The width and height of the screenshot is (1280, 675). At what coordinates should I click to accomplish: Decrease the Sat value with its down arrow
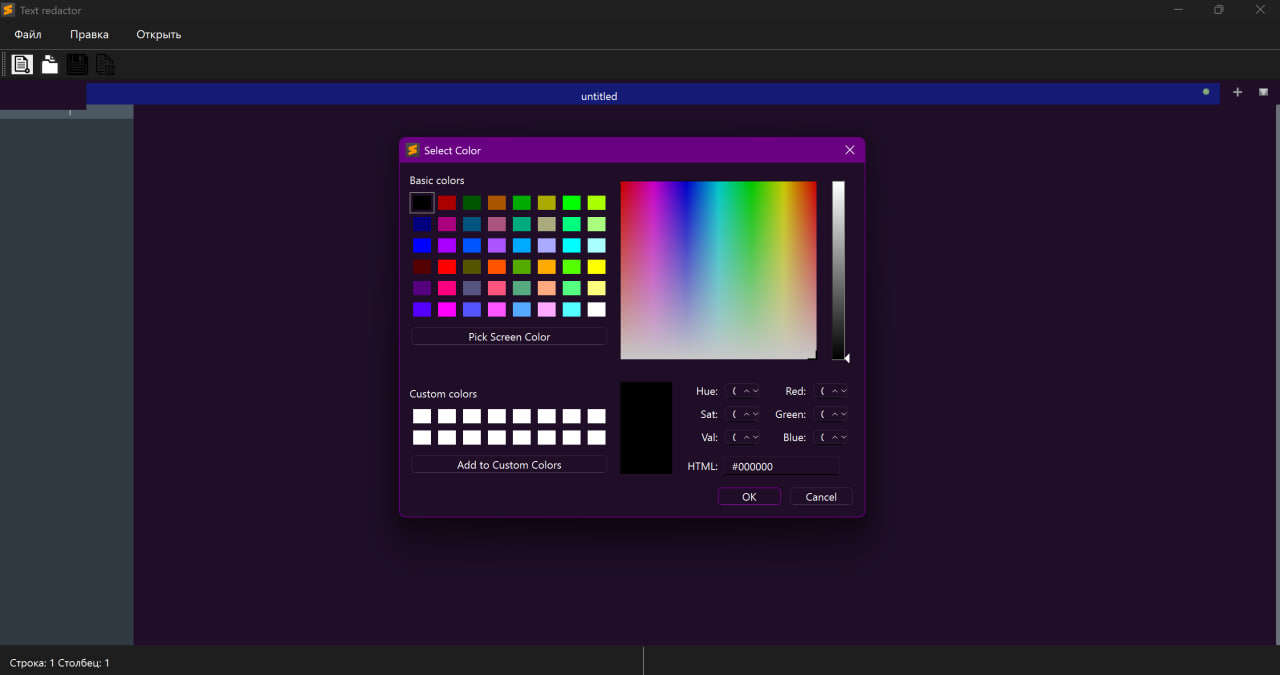tap(756, 414)
